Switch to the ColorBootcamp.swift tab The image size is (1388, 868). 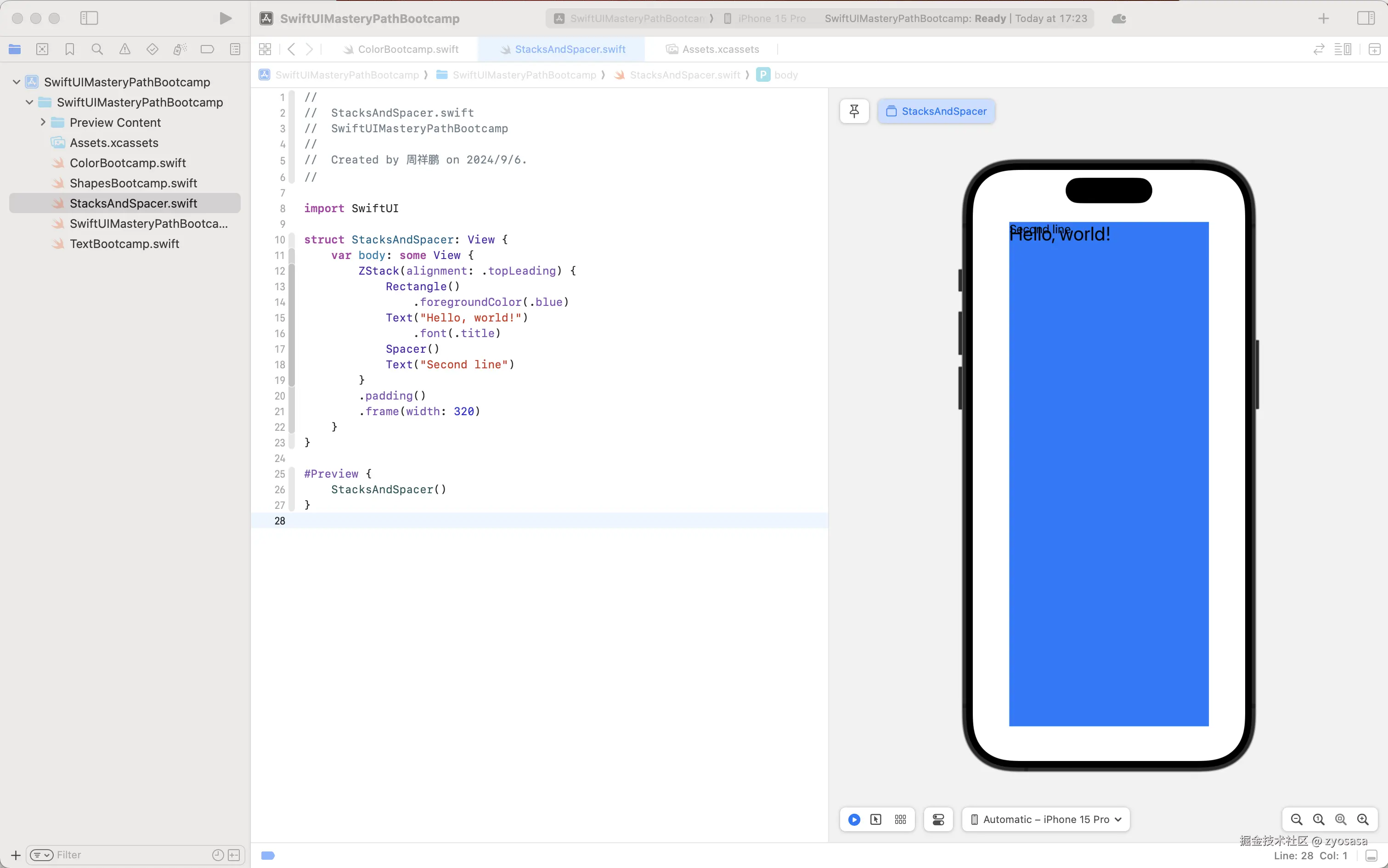407,50
